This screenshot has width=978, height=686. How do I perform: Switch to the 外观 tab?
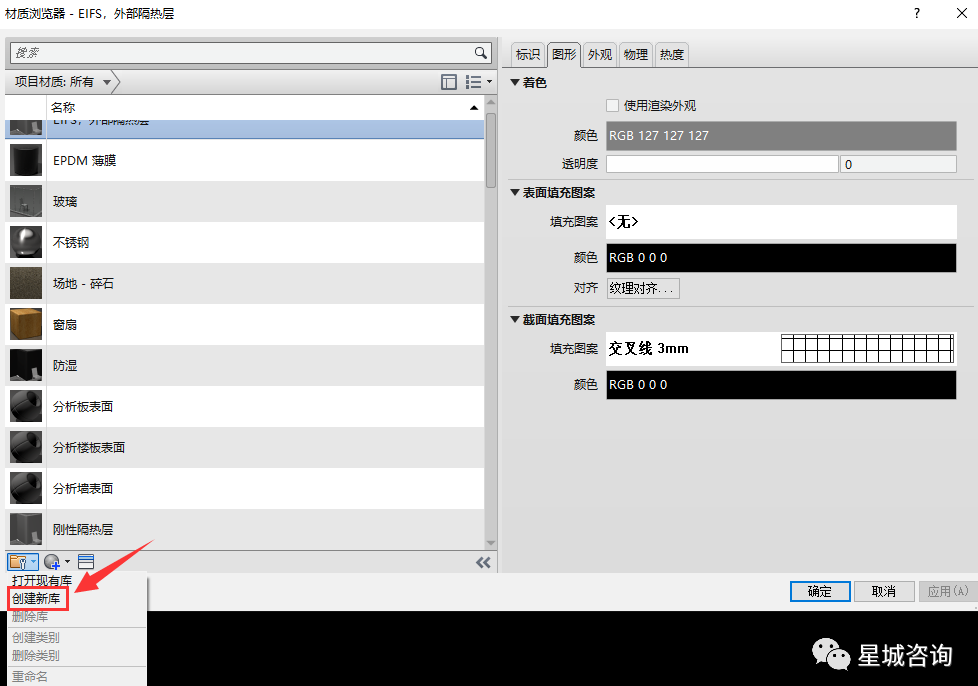599,55
